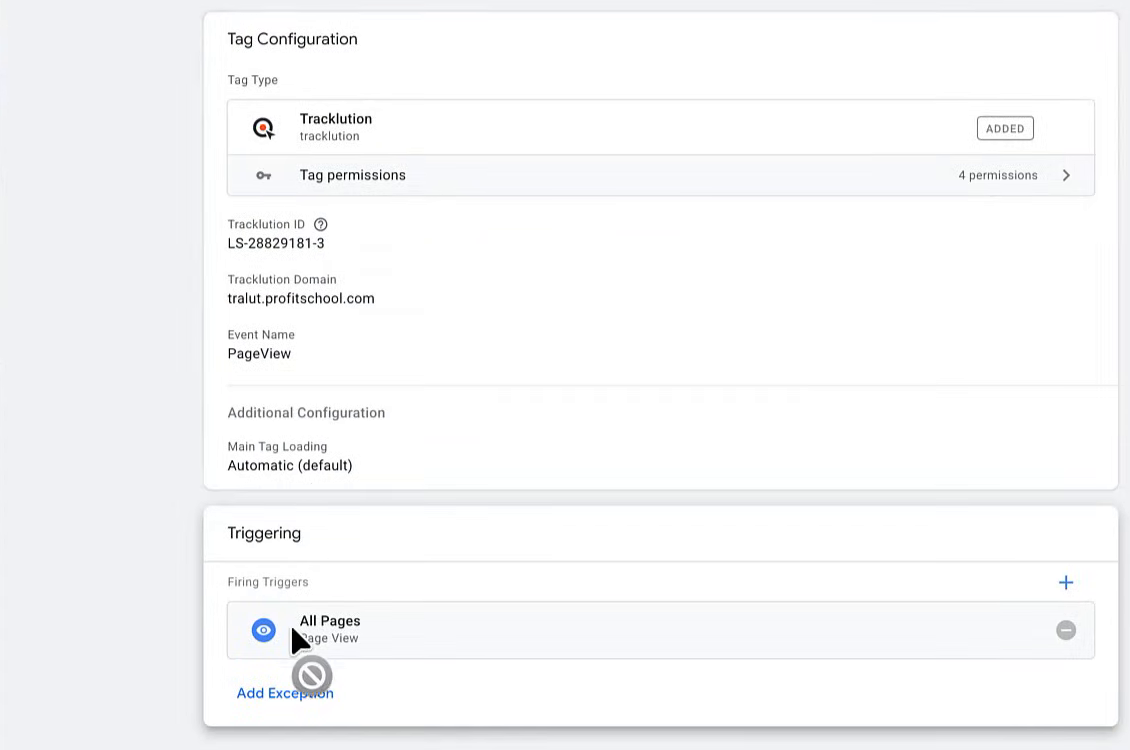The width and height of the screenshot is (1130, 750).
Task: Click the Tracklution Domain label
Action: (x=282, y=280)
